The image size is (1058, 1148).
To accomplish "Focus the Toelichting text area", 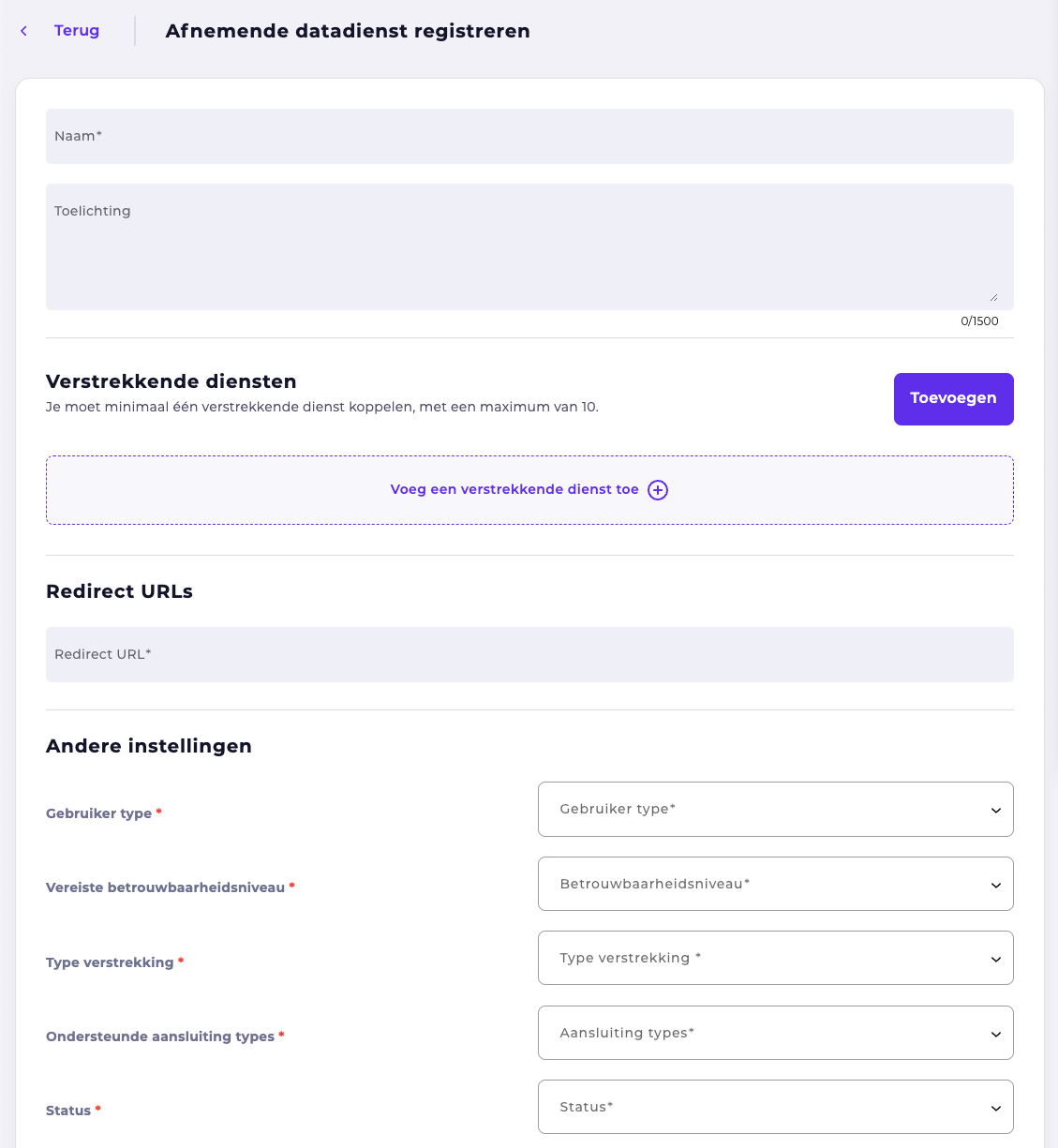I will click(x=529, y=246).
